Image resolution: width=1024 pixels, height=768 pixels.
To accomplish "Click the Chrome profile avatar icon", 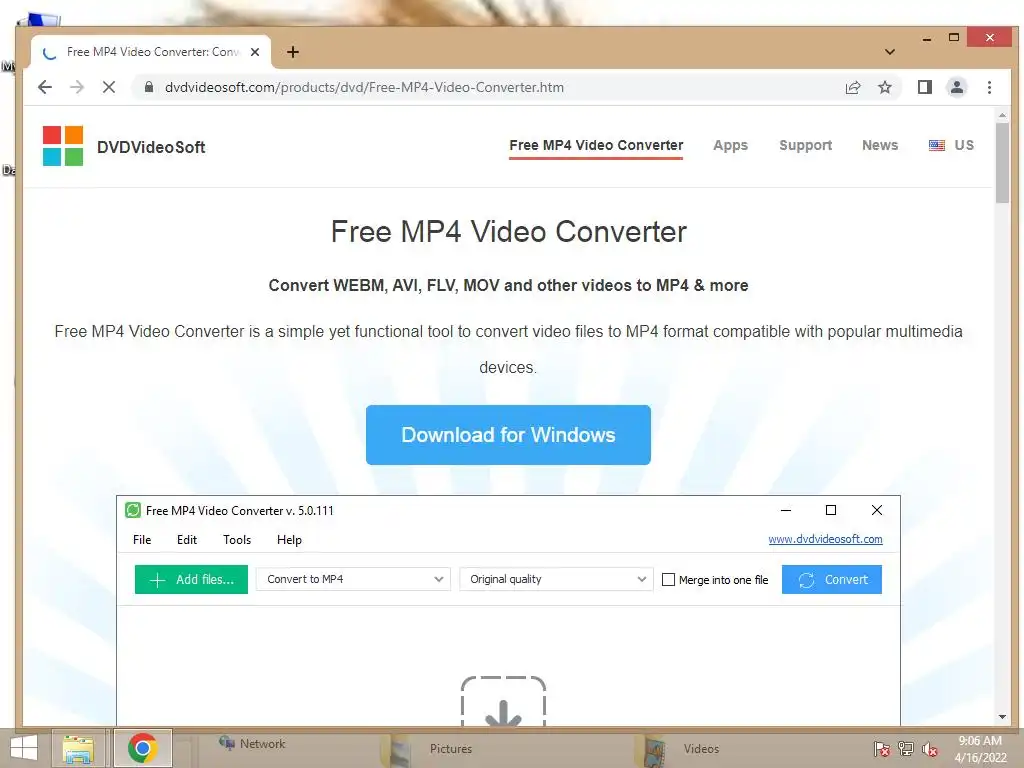I will tap(957, 87).
